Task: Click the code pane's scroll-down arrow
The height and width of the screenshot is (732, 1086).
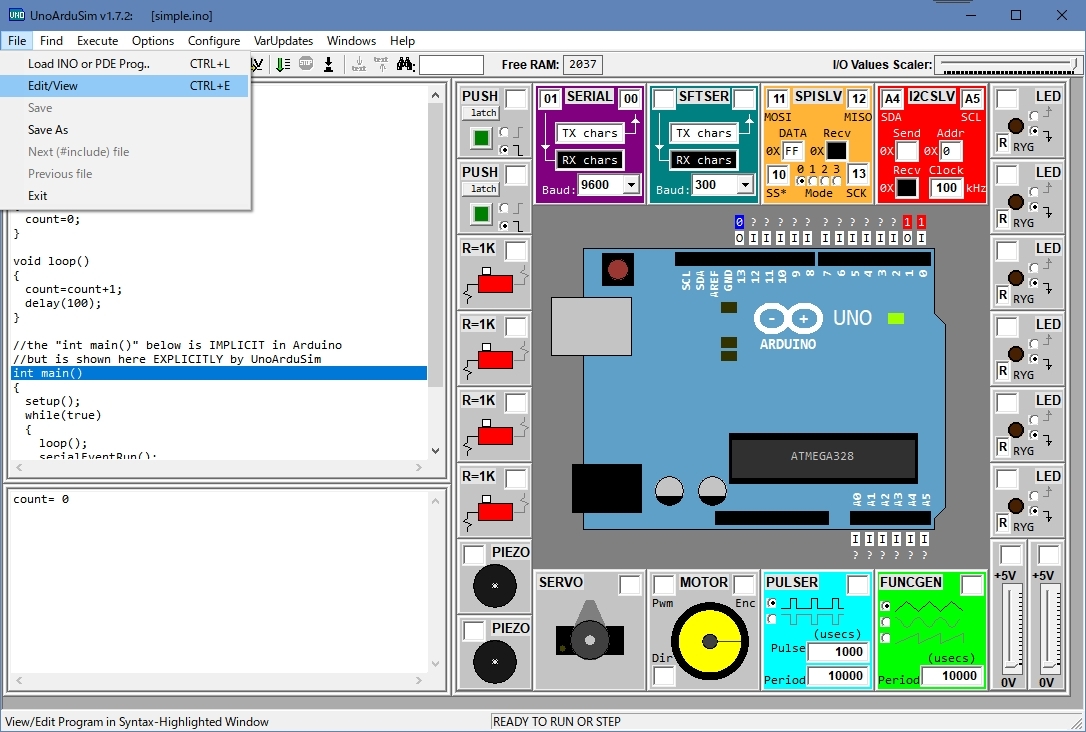Action: point(436,451)
